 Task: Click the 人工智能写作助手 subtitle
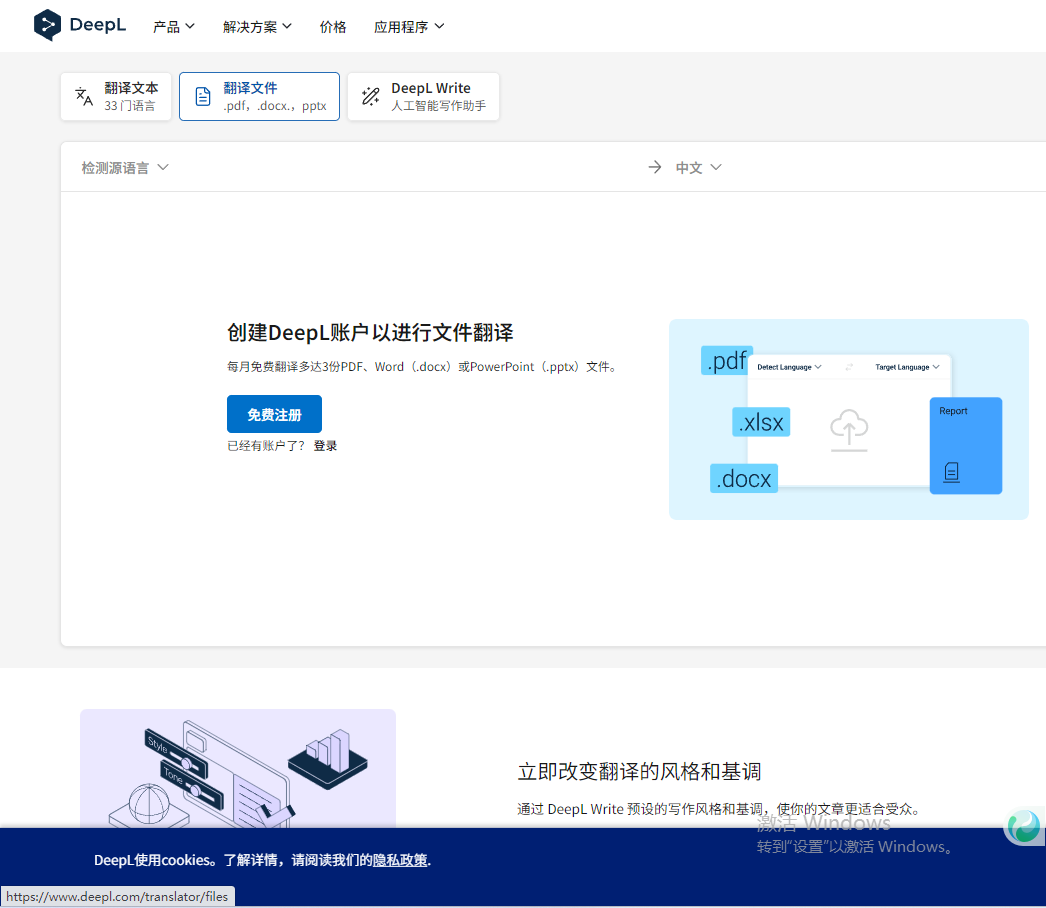click(x=438, y=105)
